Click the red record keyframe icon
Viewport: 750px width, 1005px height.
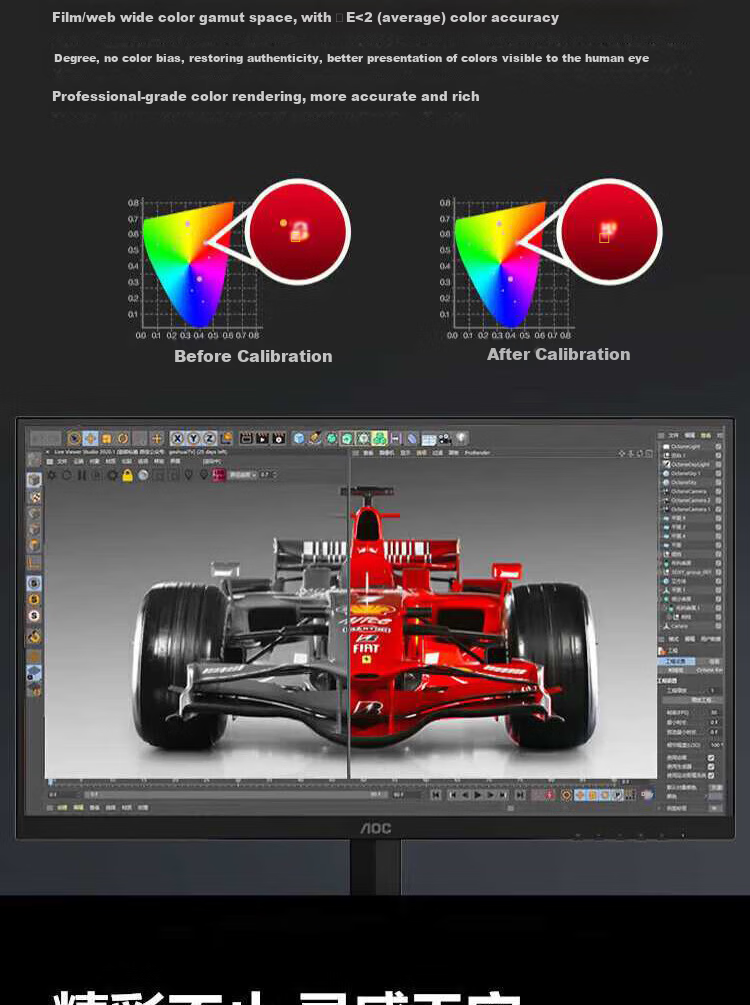click(549, 795)
